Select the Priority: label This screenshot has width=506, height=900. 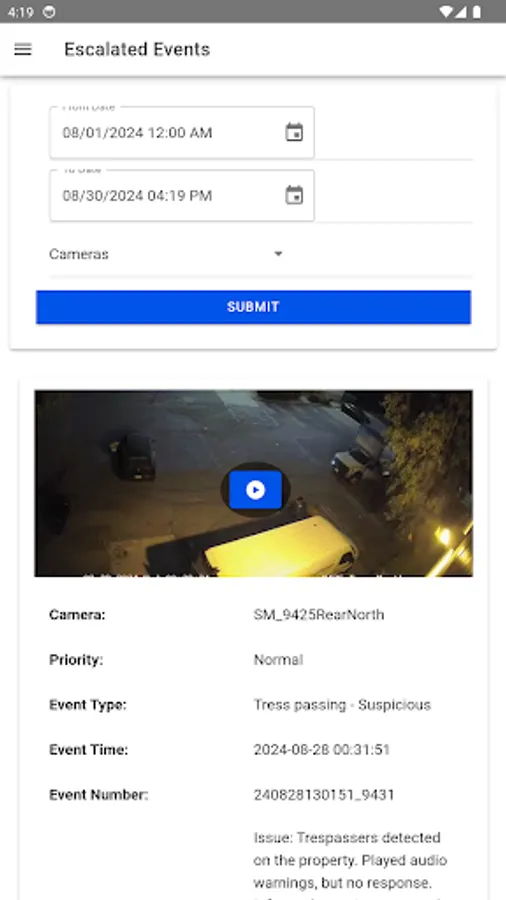pos(76,660)
